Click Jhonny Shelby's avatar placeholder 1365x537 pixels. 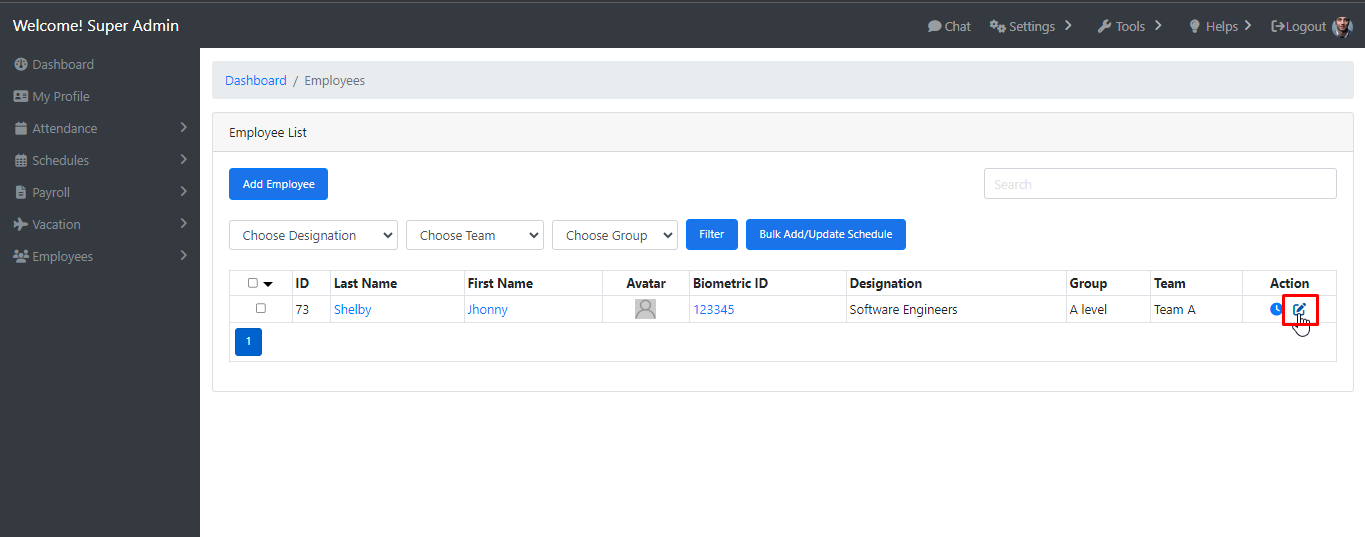(x=645, y=309)
